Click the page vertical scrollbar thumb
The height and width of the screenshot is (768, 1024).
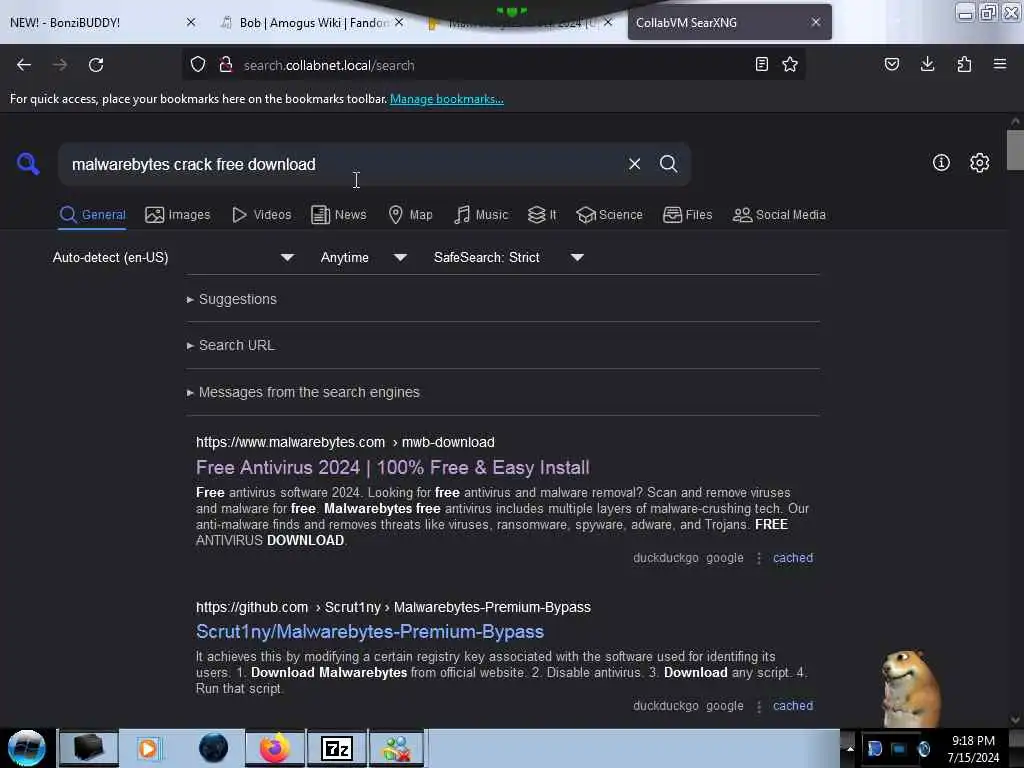[x=1015, y=150]
